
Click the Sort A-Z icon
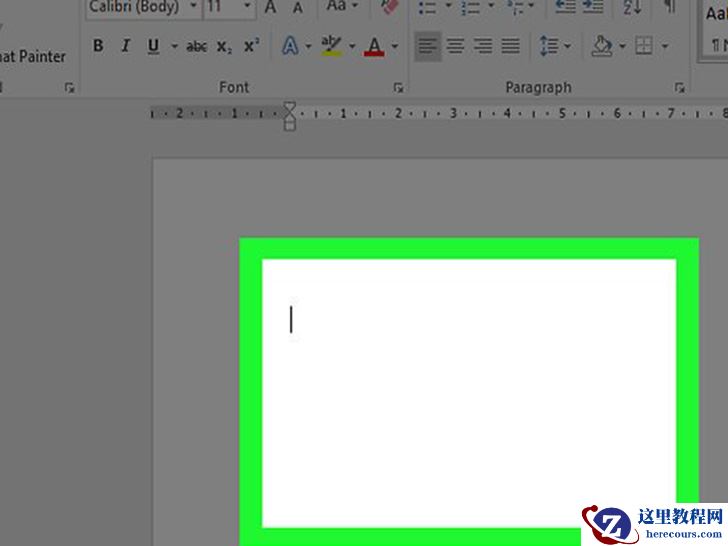click(x=632, y=7)
